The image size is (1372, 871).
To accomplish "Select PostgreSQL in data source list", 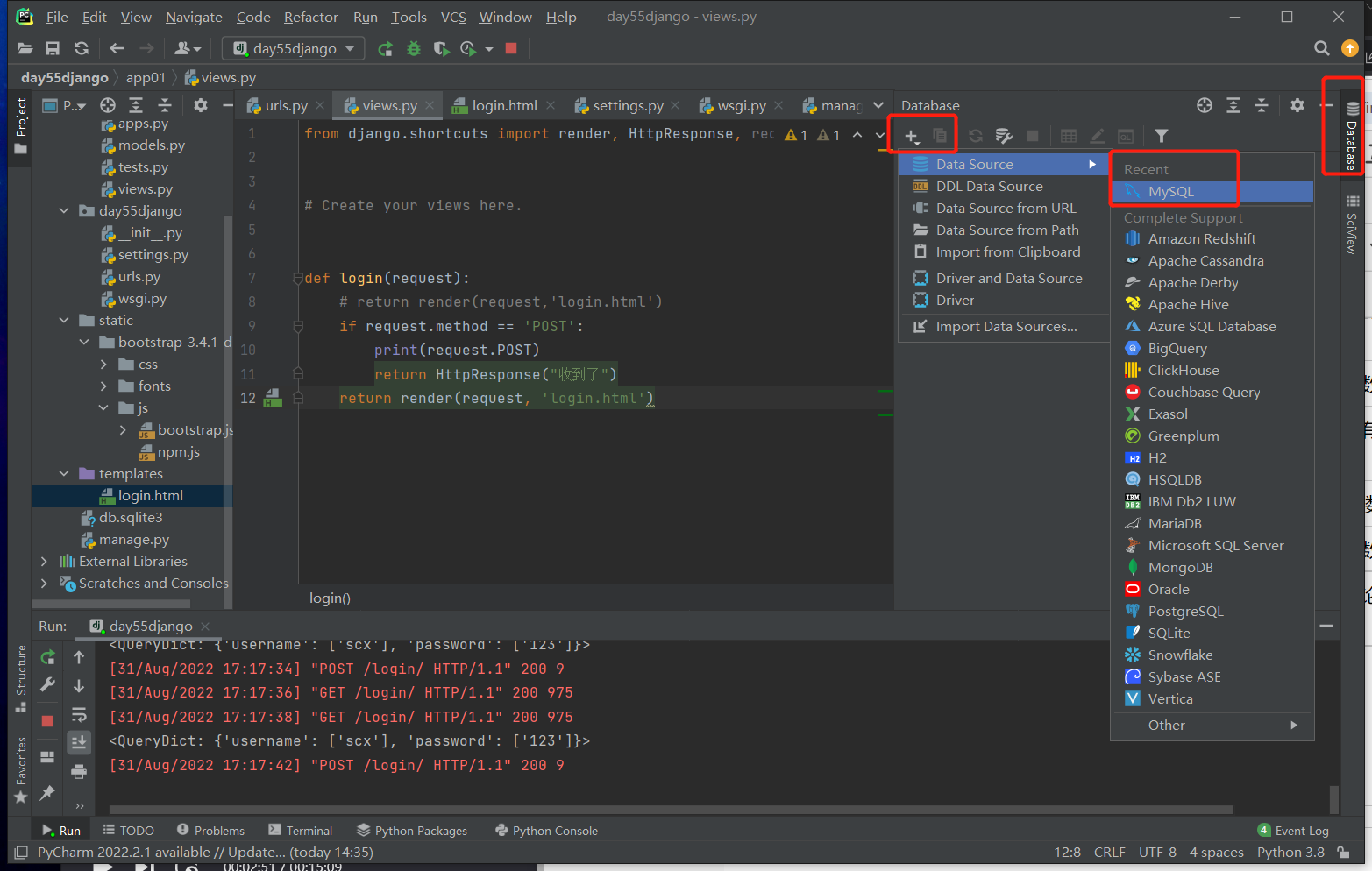I will click(1185, 612).
